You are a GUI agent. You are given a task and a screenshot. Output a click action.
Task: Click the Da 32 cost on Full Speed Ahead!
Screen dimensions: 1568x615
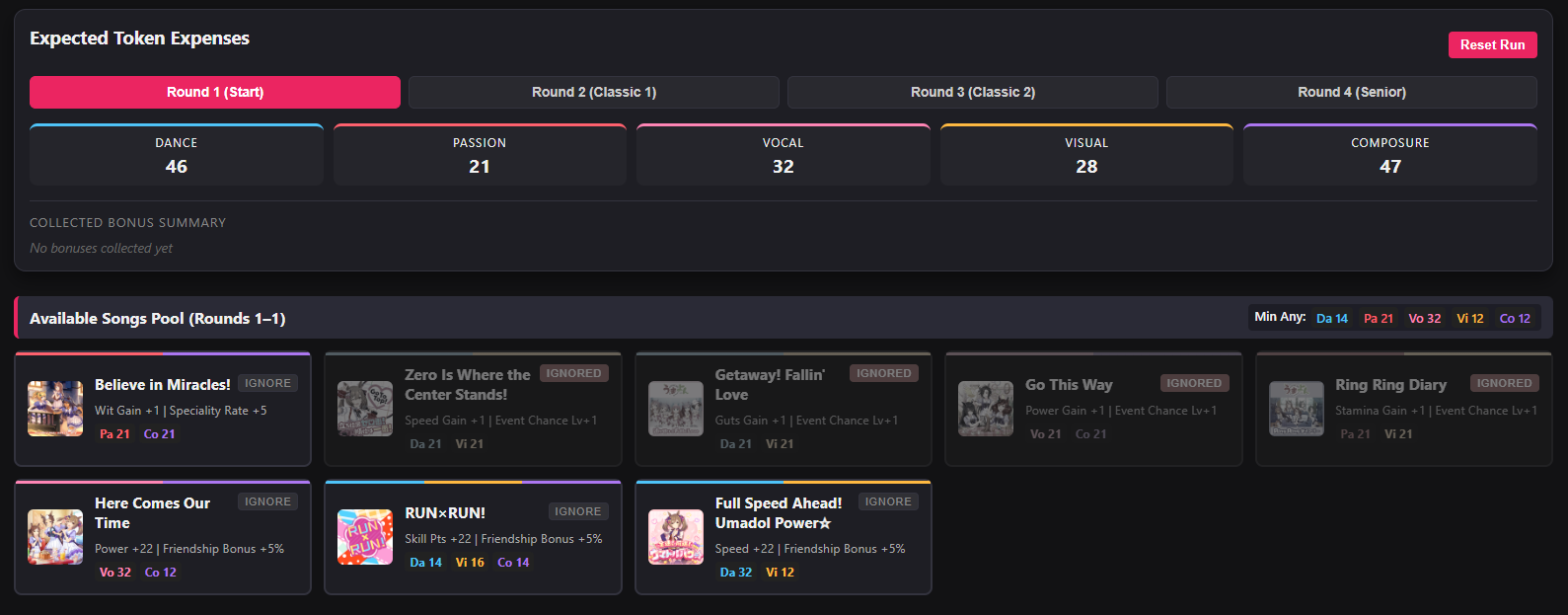tap(736, 573)
